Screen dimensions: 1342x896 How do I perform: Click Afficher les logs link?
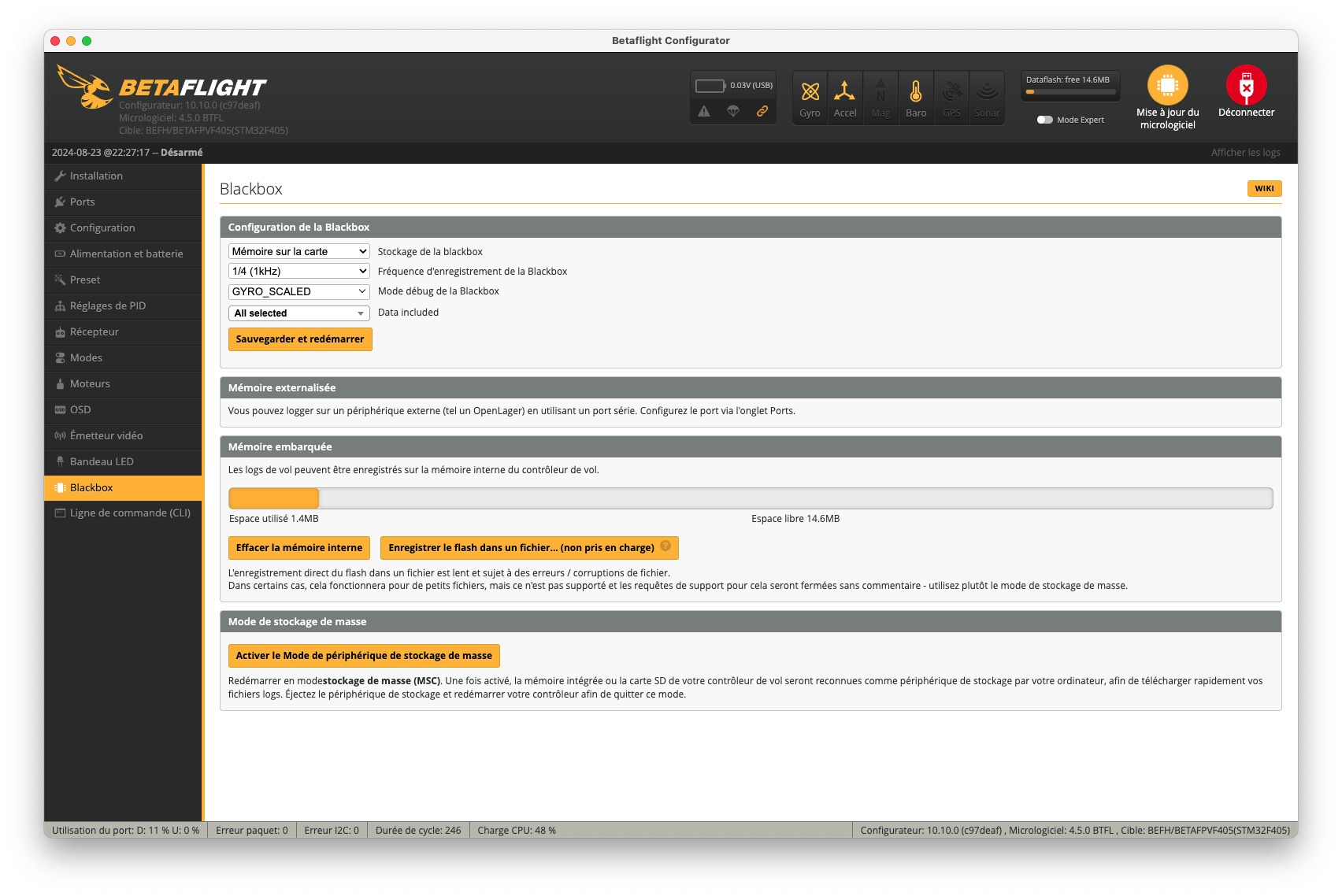click(x=1245, y=153)
